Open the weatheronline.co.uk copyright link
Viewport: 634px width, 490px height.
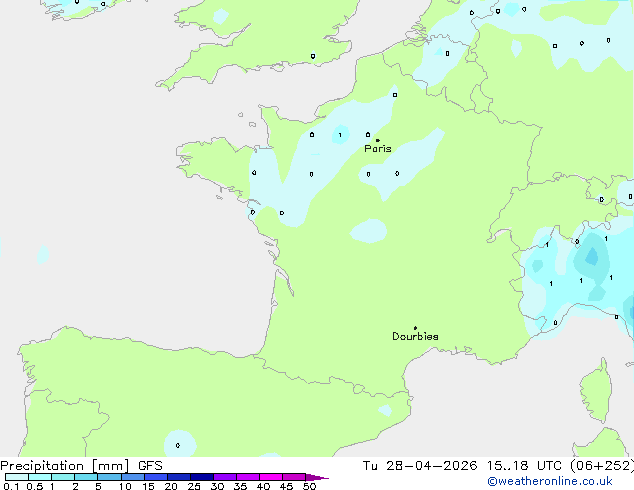pyautogui.click(x=550, y=481)
